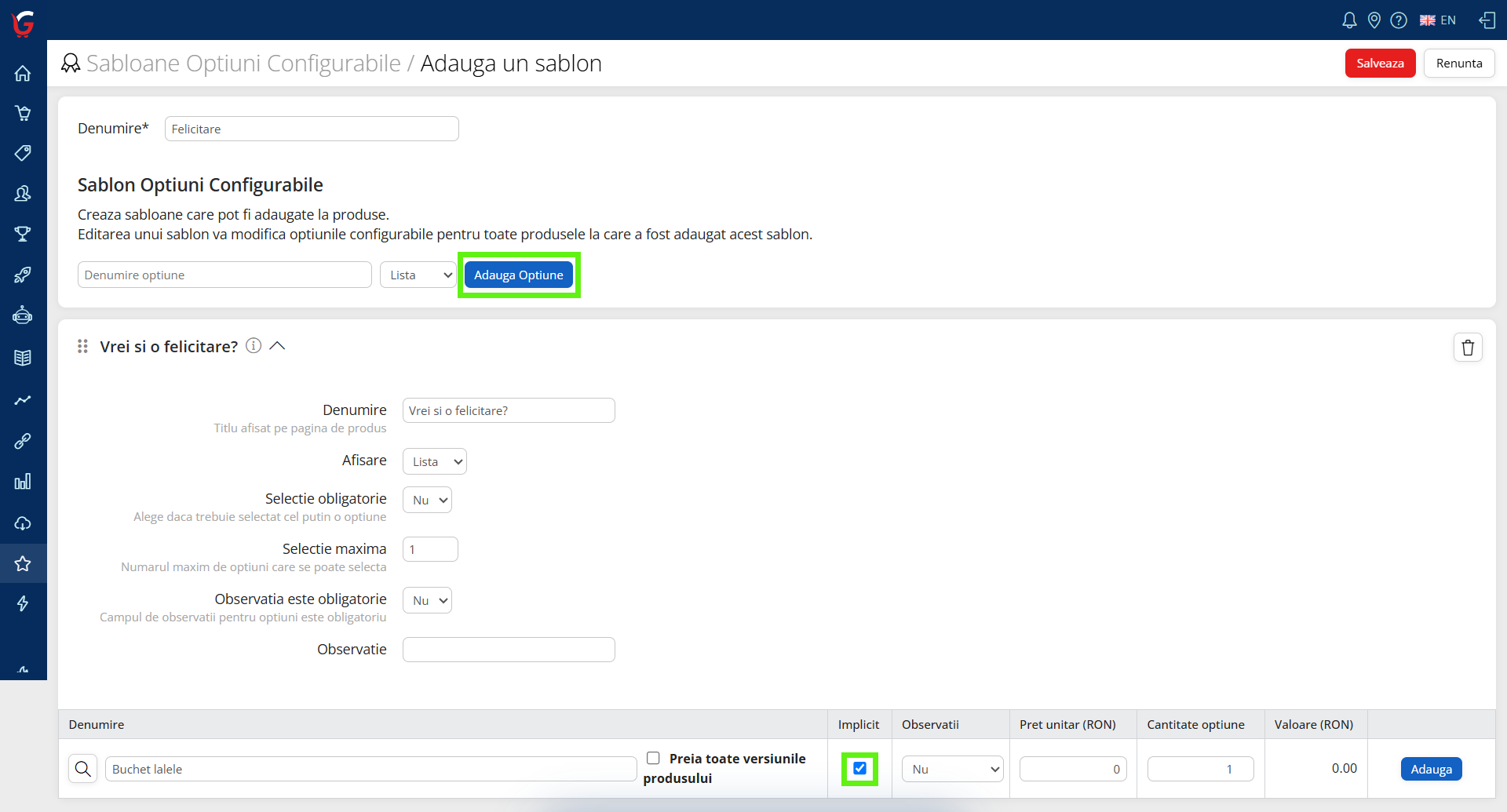Click the blue Adauga button in table

click(1432, 769)
